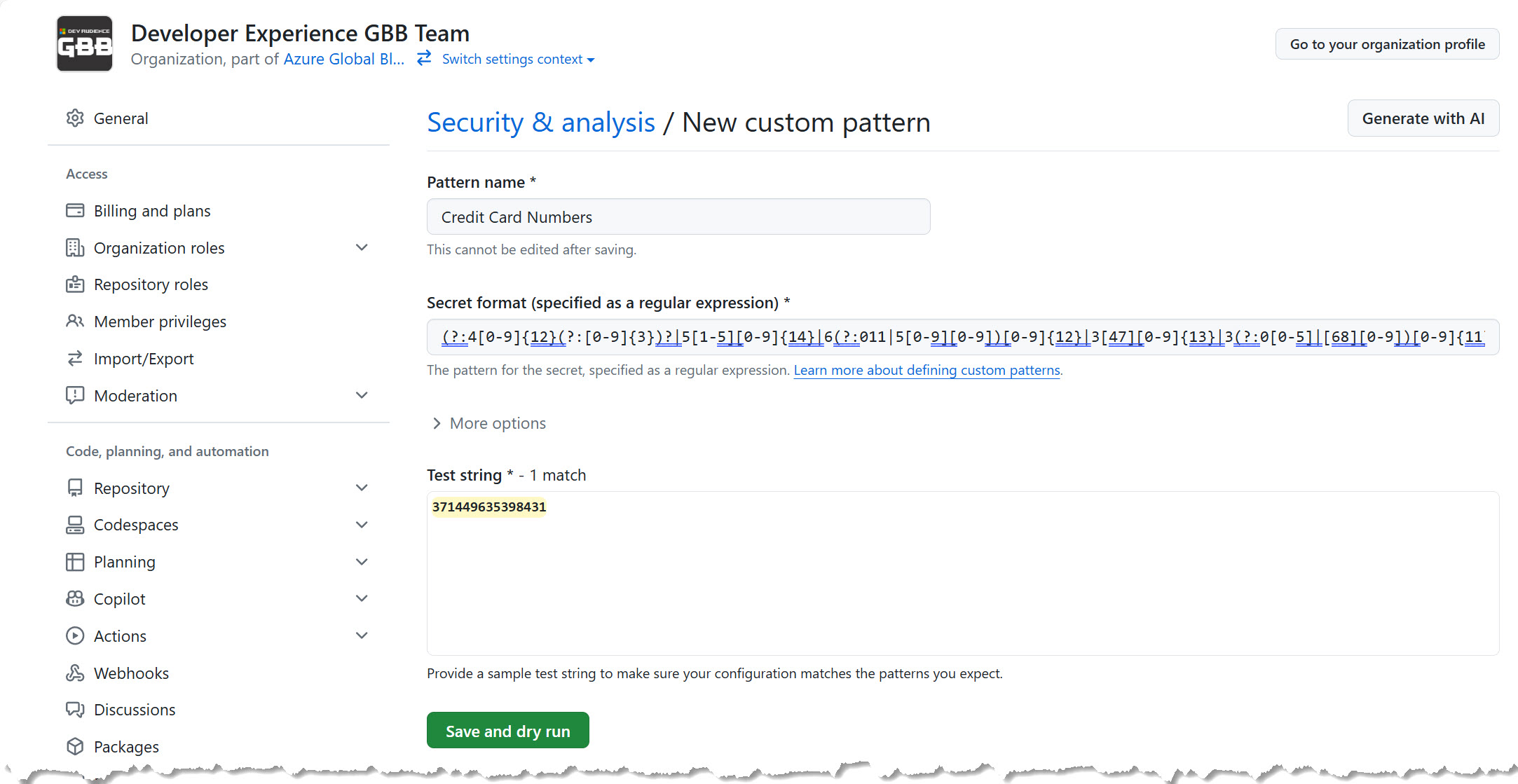1518x784 pixels.
Task: Click the Billing and plans card icon
Action: tap(76, 210)
